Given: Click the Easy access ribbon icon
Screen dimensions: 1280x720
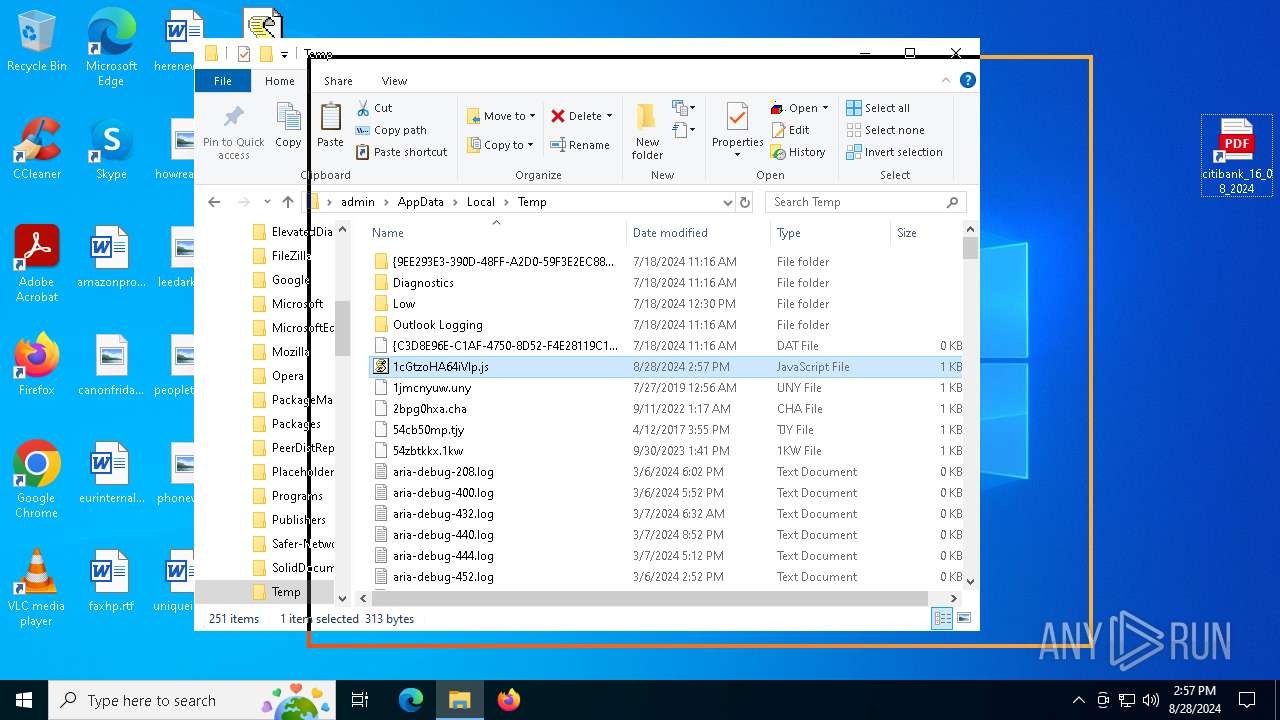Looking at the screenshot, I should pos(683,130).
